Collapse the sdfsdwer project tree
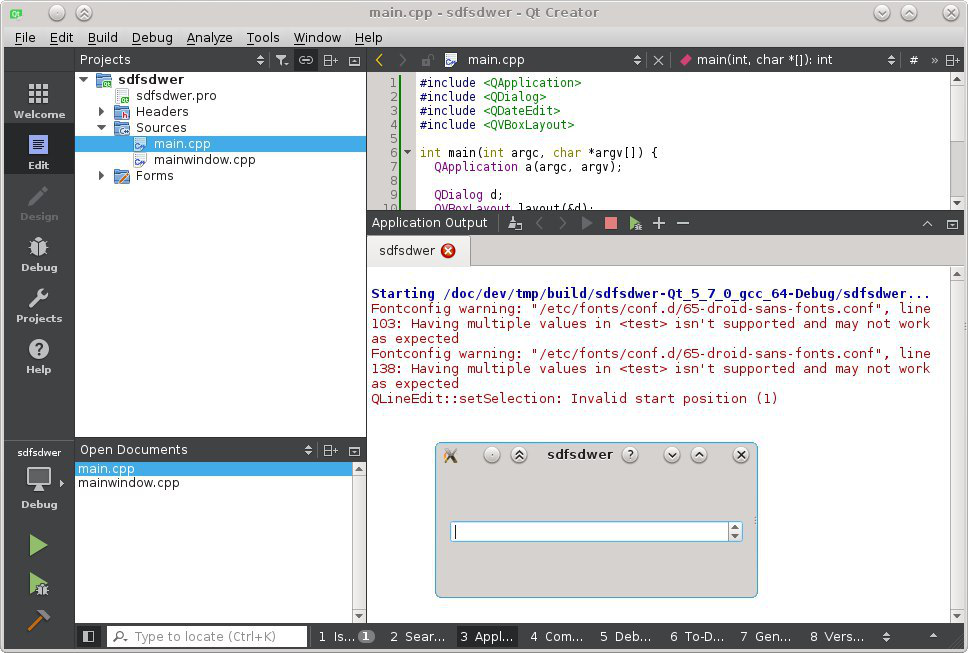 [x=83, y=80]
